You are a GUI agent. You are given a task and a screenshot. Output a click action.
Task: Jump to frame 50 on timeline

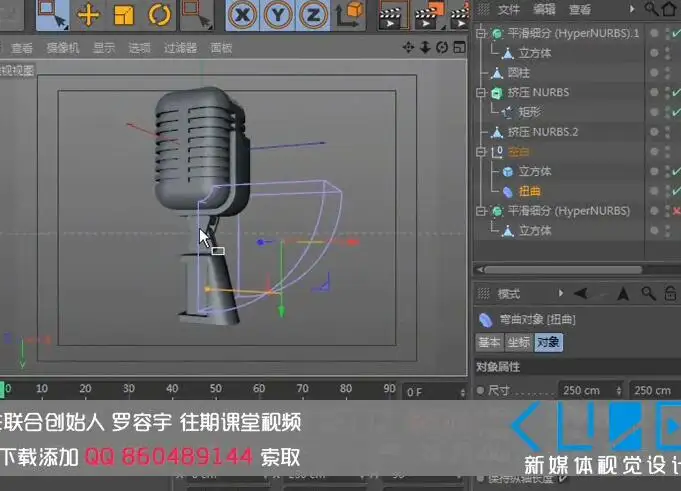[215, 388]
